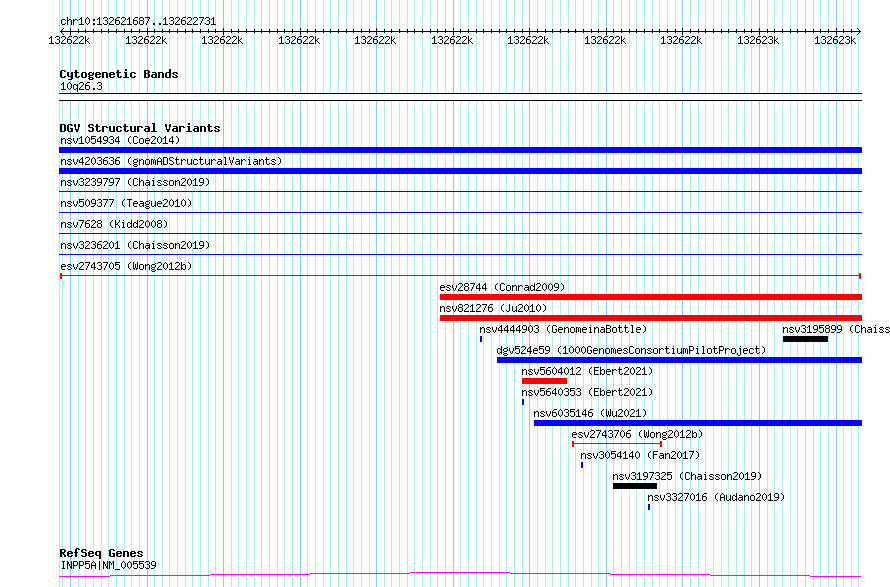Select the nsv3195899 label text
890x587 pixels.
pos(836,329)
